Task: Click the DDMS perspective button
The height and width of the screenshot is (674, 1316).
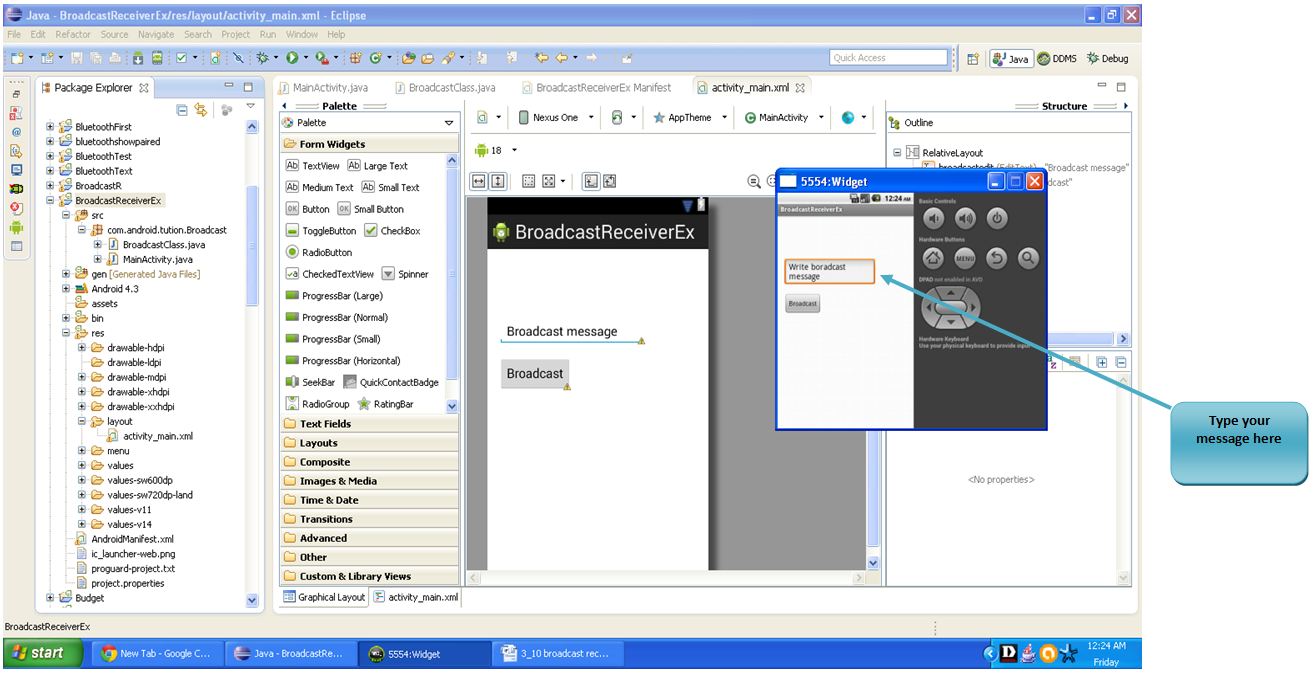Action: (x=1057, y=58)
